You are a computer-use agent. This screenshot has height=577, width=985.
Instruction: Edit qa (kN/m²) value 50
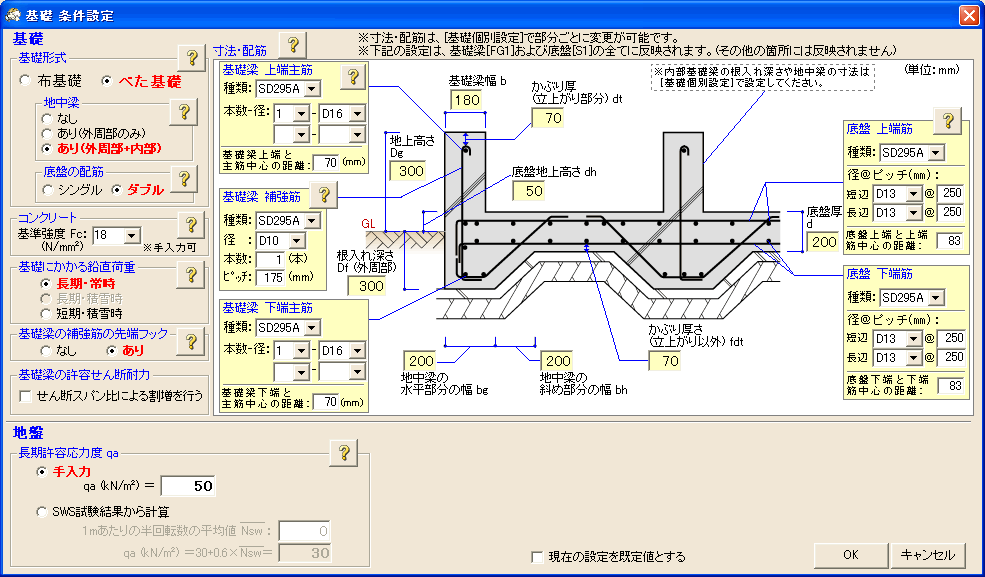pos(188,486)
